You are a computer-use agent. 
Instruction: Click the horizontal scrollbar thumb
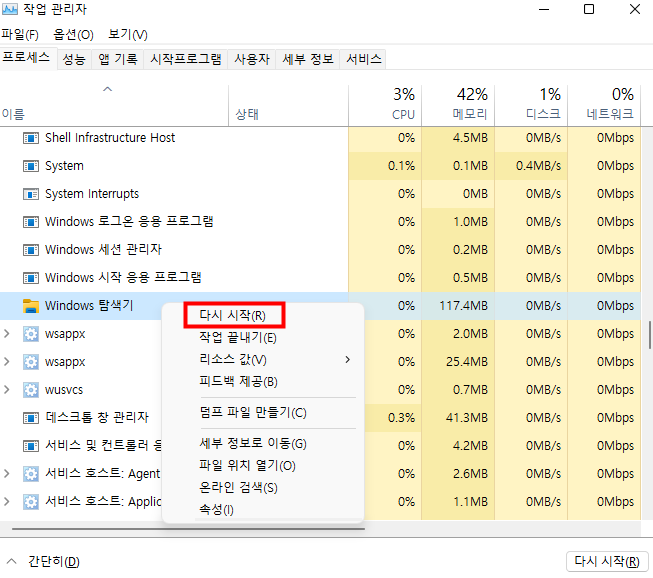[188, 529]
